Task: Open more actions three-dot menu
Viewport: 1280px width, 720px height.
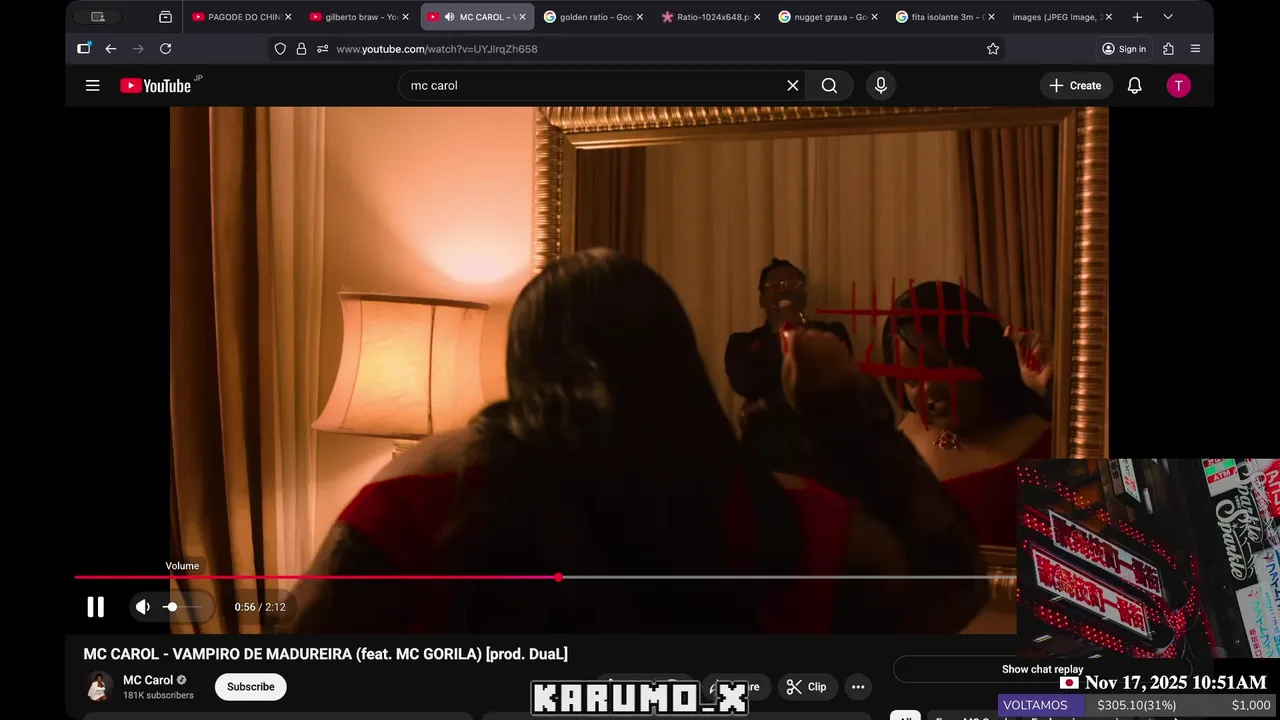Action: [858, 687]
